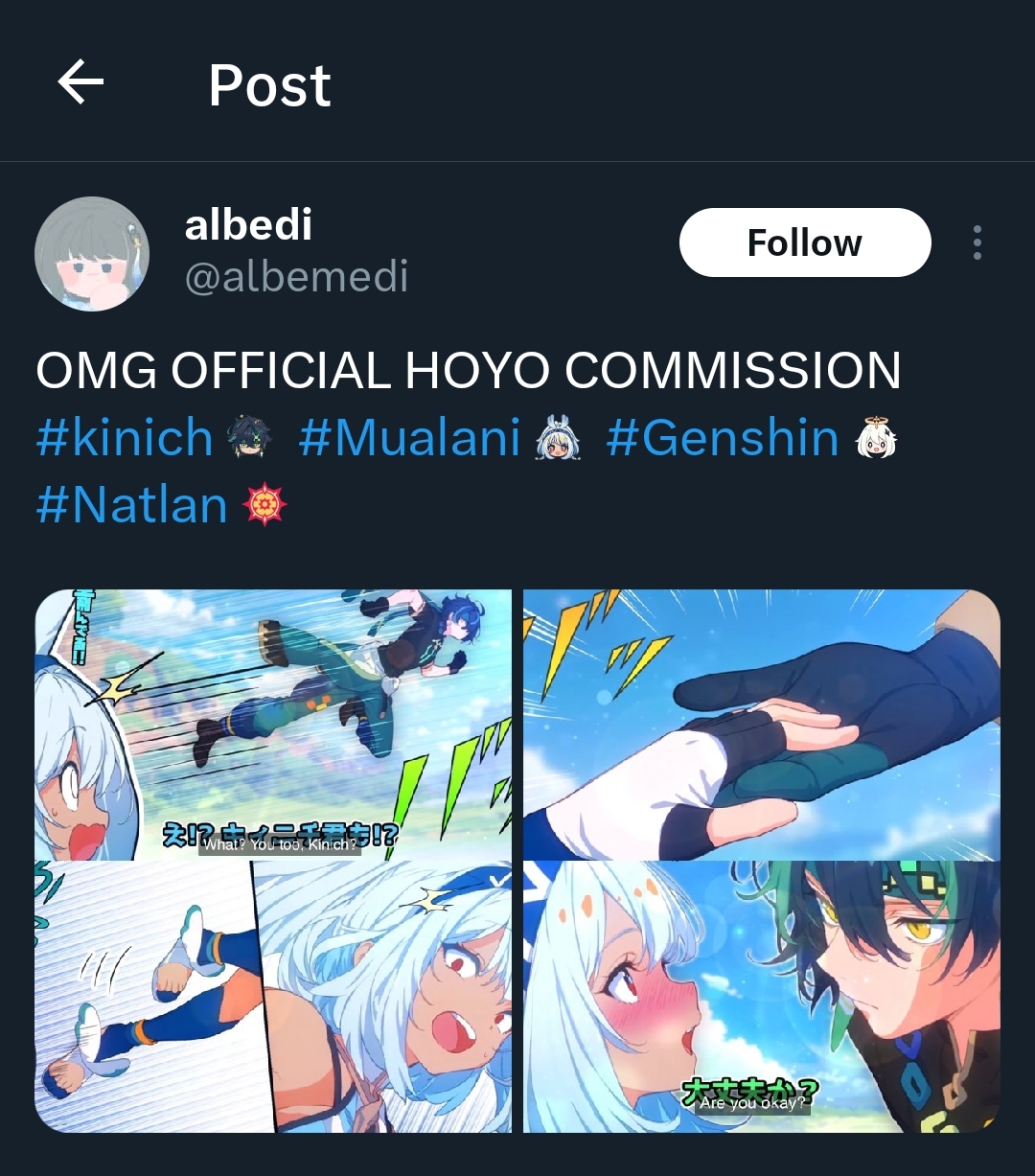Open the albedi display name profile
Screen dimensions: 1035x1176
coord(248,225)
